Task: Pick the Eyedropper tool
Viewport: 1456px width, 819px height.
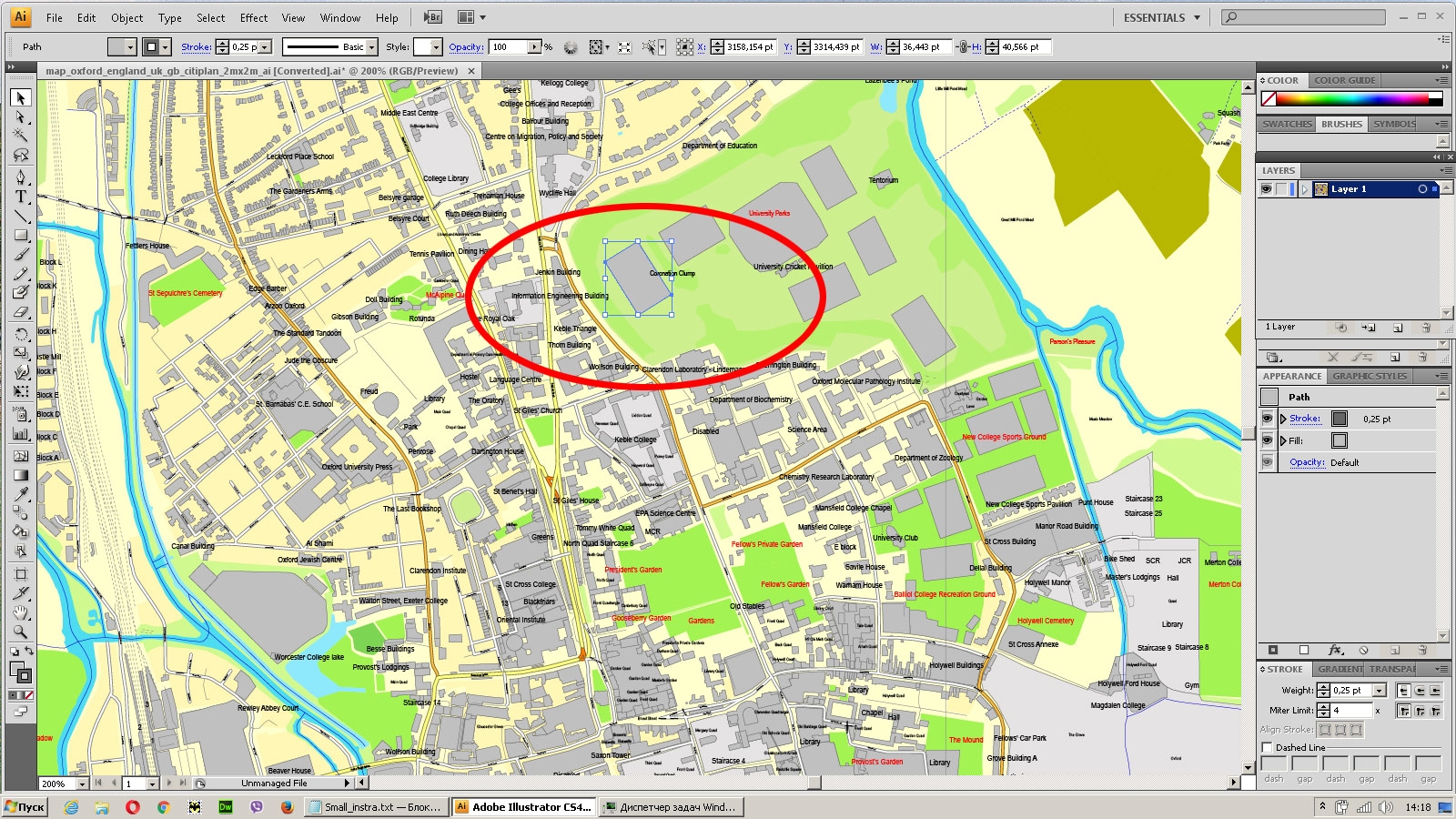Action: coord(21,494)
